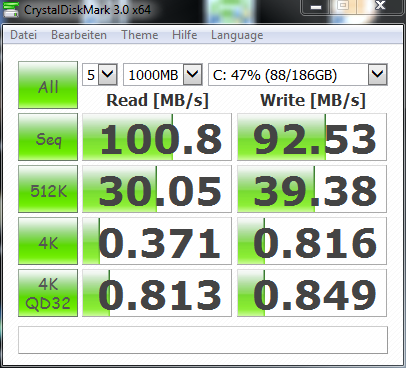Click the Seq write value 92.53

coord(312,137)
